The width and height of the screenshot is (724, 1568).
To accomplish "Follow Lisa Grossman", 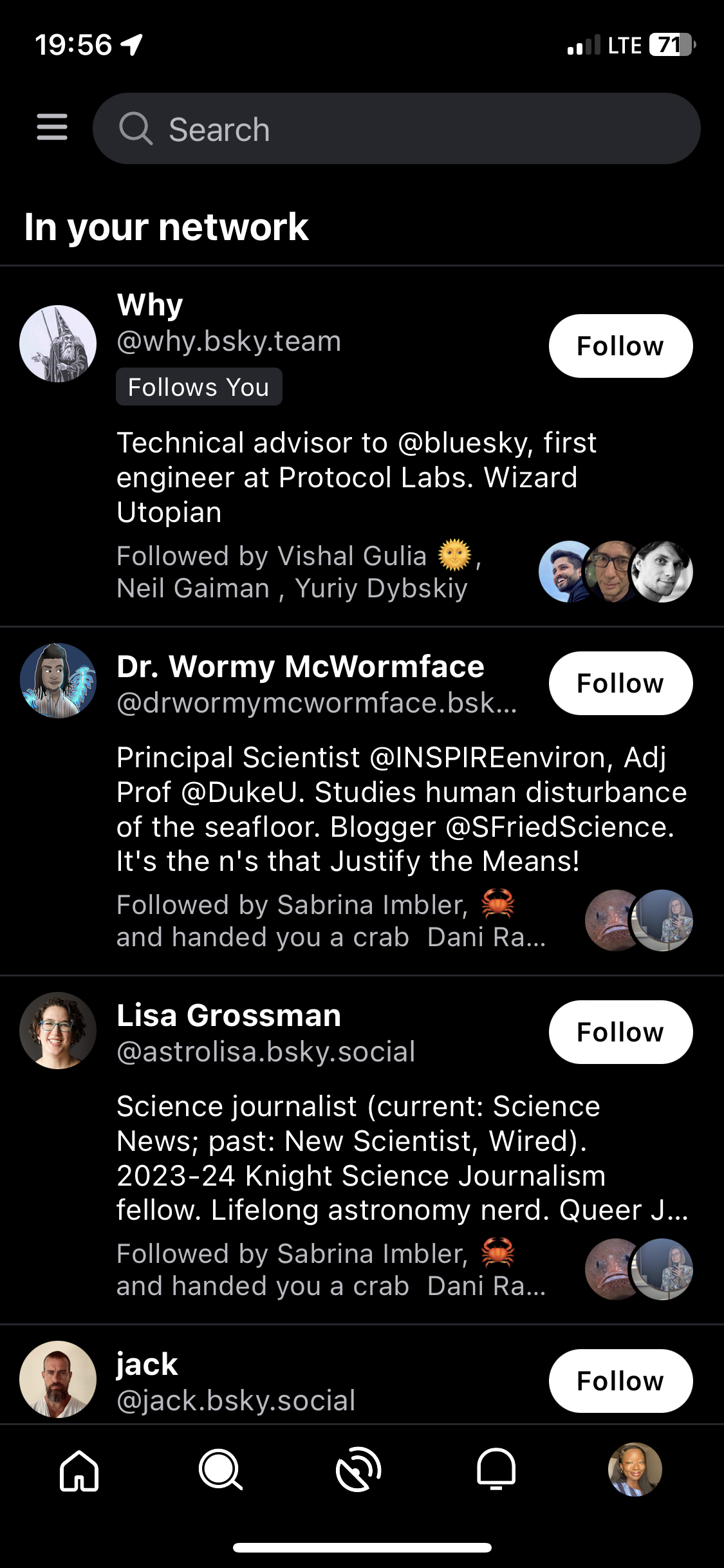I will [620, 1032].
